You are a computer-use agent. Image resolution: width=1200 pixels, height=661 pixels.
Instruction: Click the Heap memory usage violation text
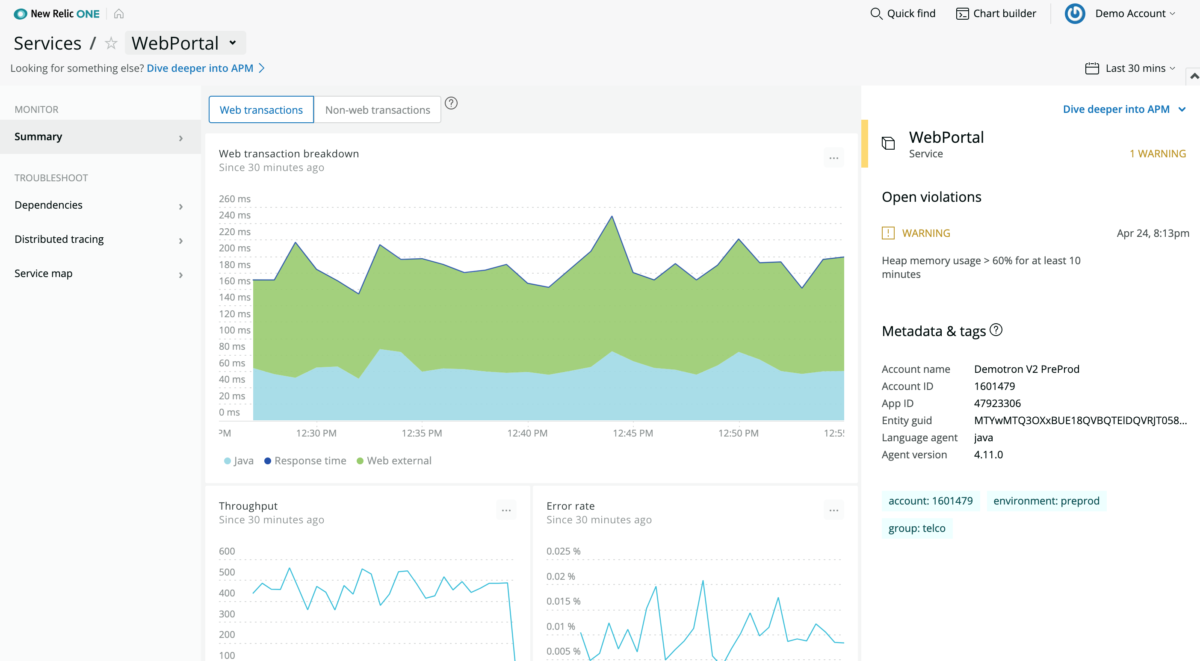coord(981,267)
